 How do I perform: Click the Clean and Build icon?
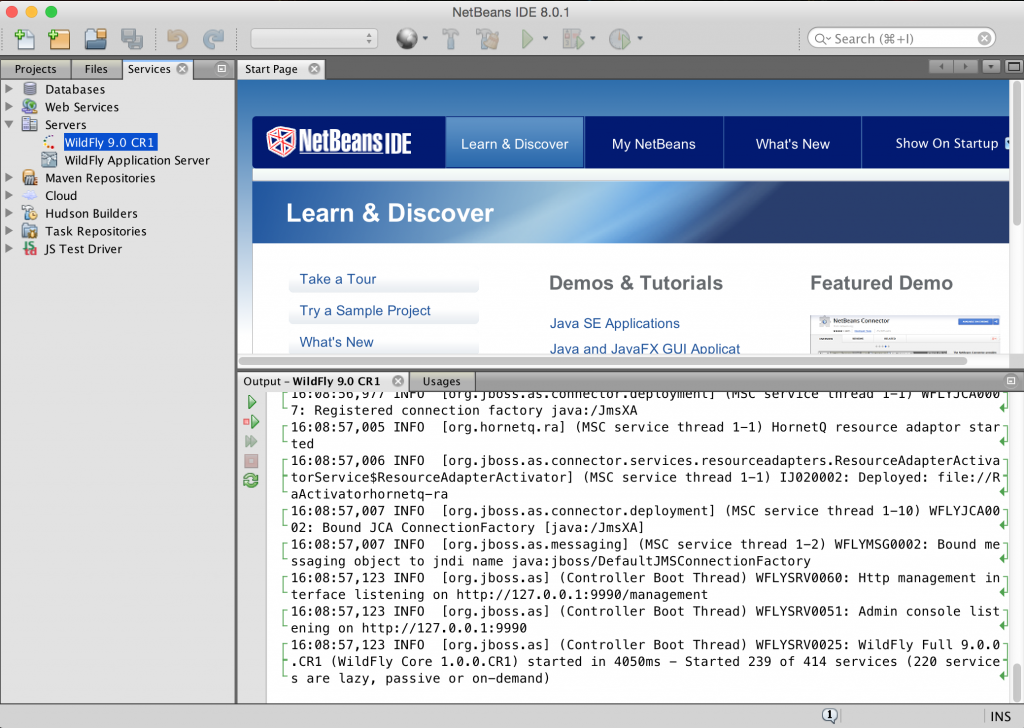pos(487,39)
